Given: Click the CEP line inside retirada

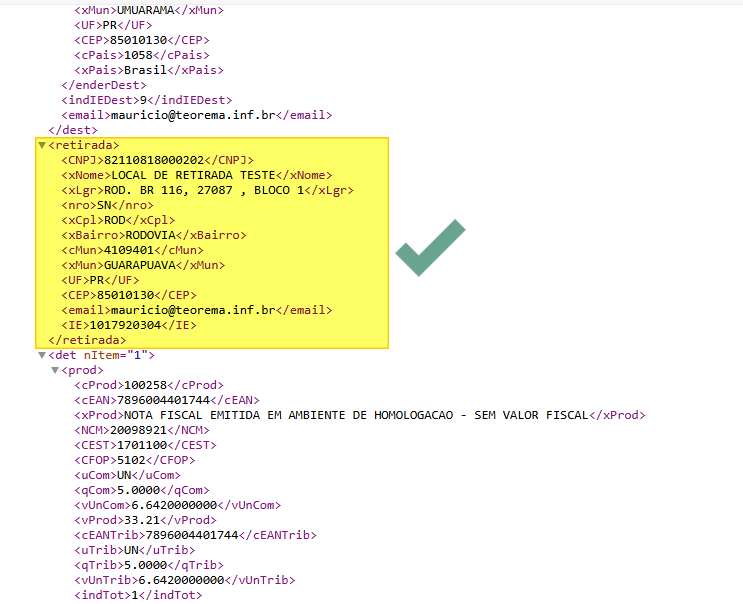Looking at the screenshot, I should click(129, 295).
